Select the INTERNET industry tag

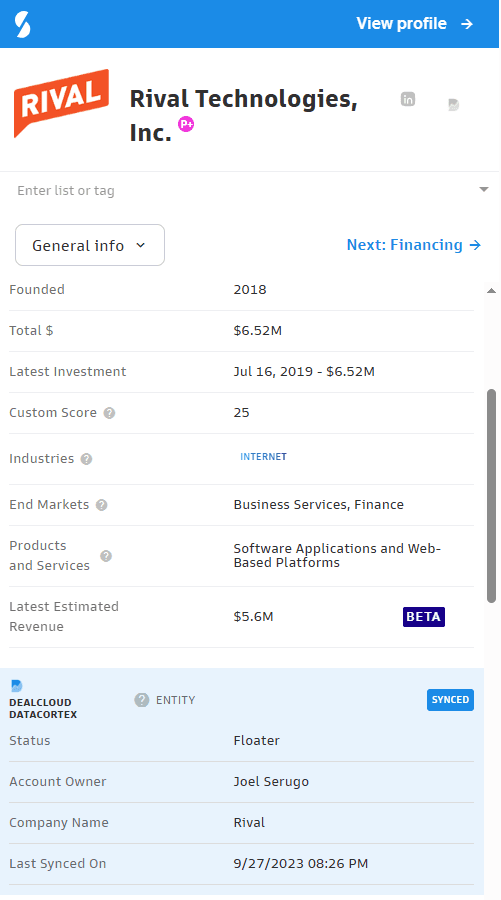[x=263, y=457]
